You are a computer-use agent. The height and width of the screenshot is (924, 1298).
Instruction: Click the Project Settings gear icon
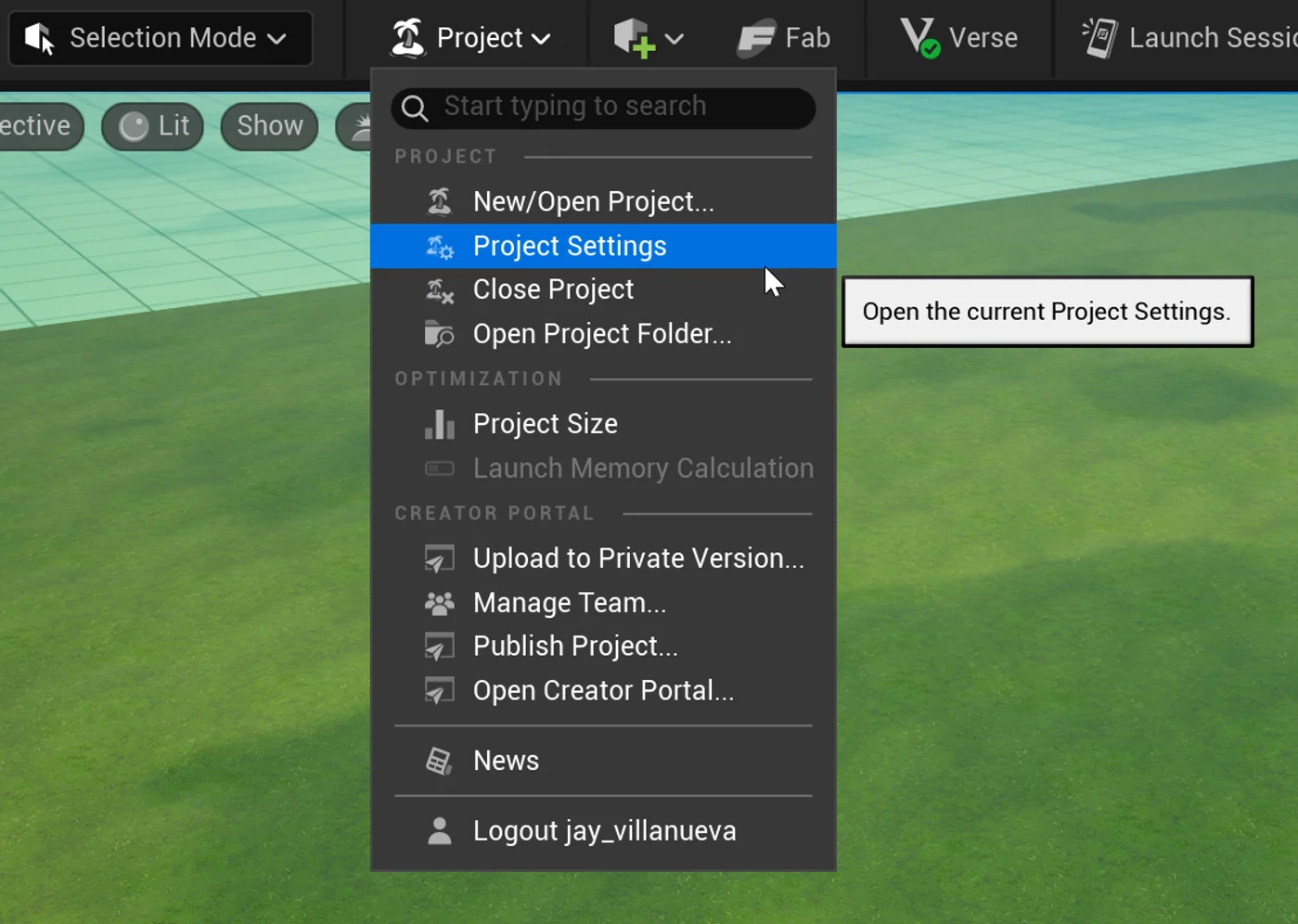(x=440, y=247)
